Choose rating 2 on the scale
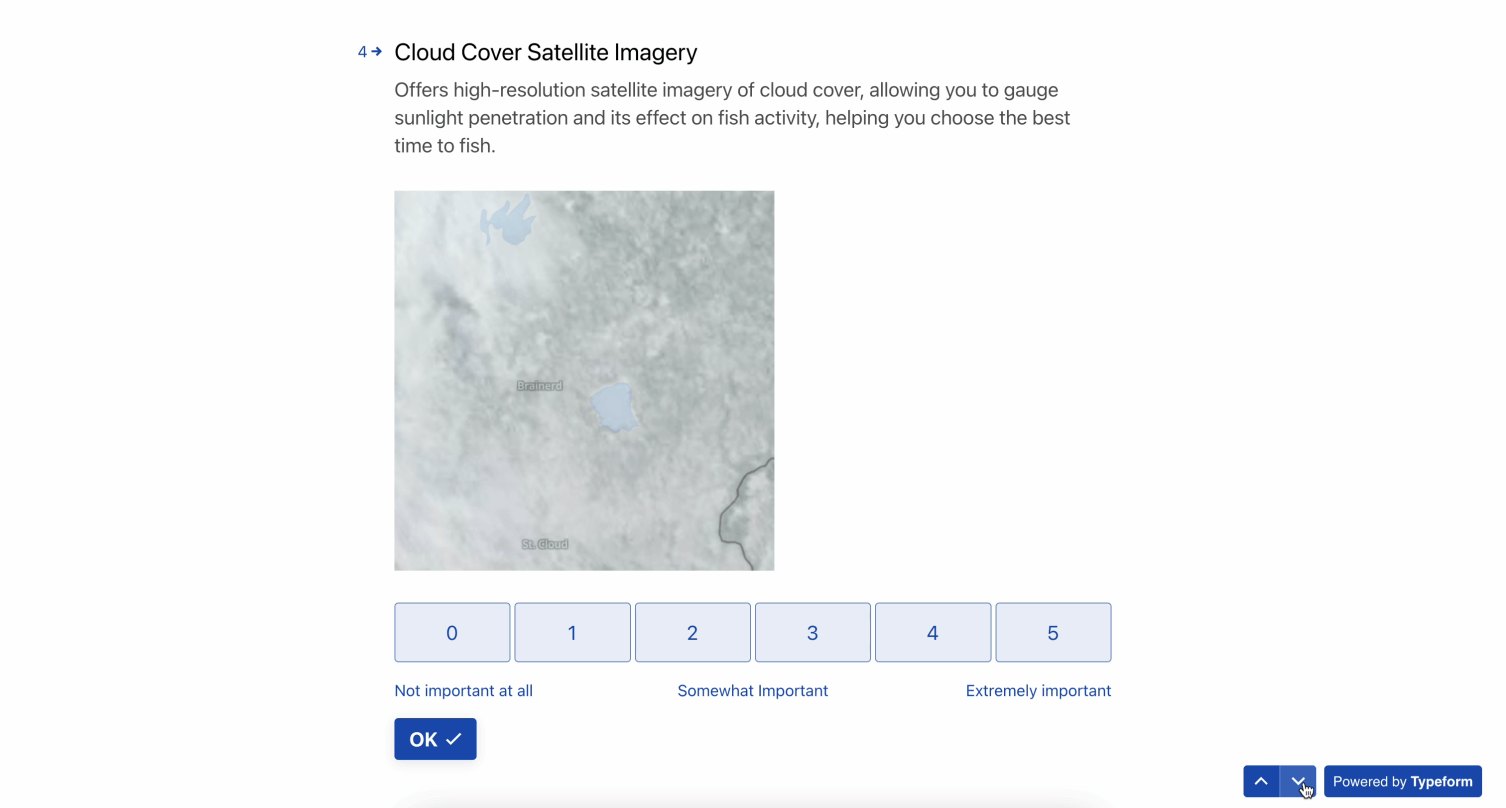The height and width of the screenshot is (808, 1506). pyautogui.click(x=692, y=632)
